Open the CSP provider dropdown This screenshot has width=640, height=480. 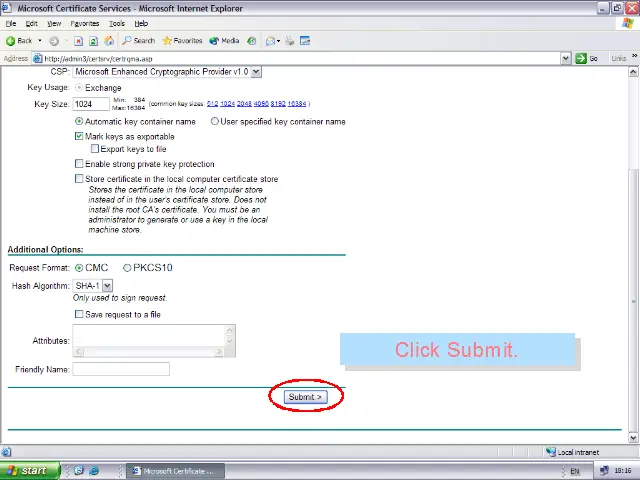pos(256,72)
